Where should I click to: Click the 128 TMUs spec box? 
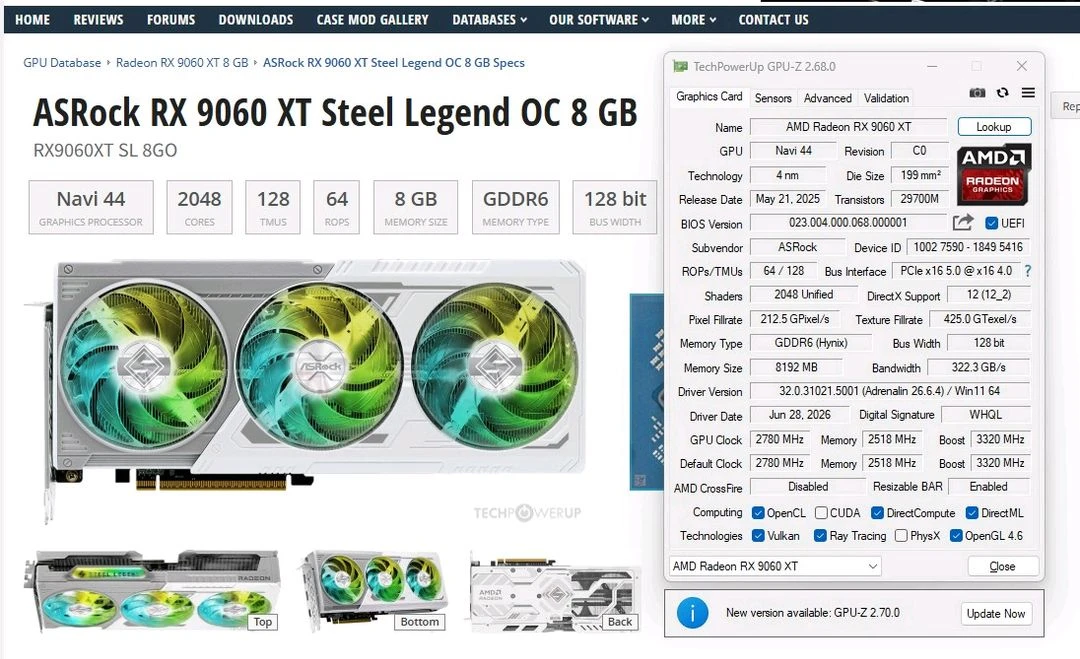tap(273, 207)
